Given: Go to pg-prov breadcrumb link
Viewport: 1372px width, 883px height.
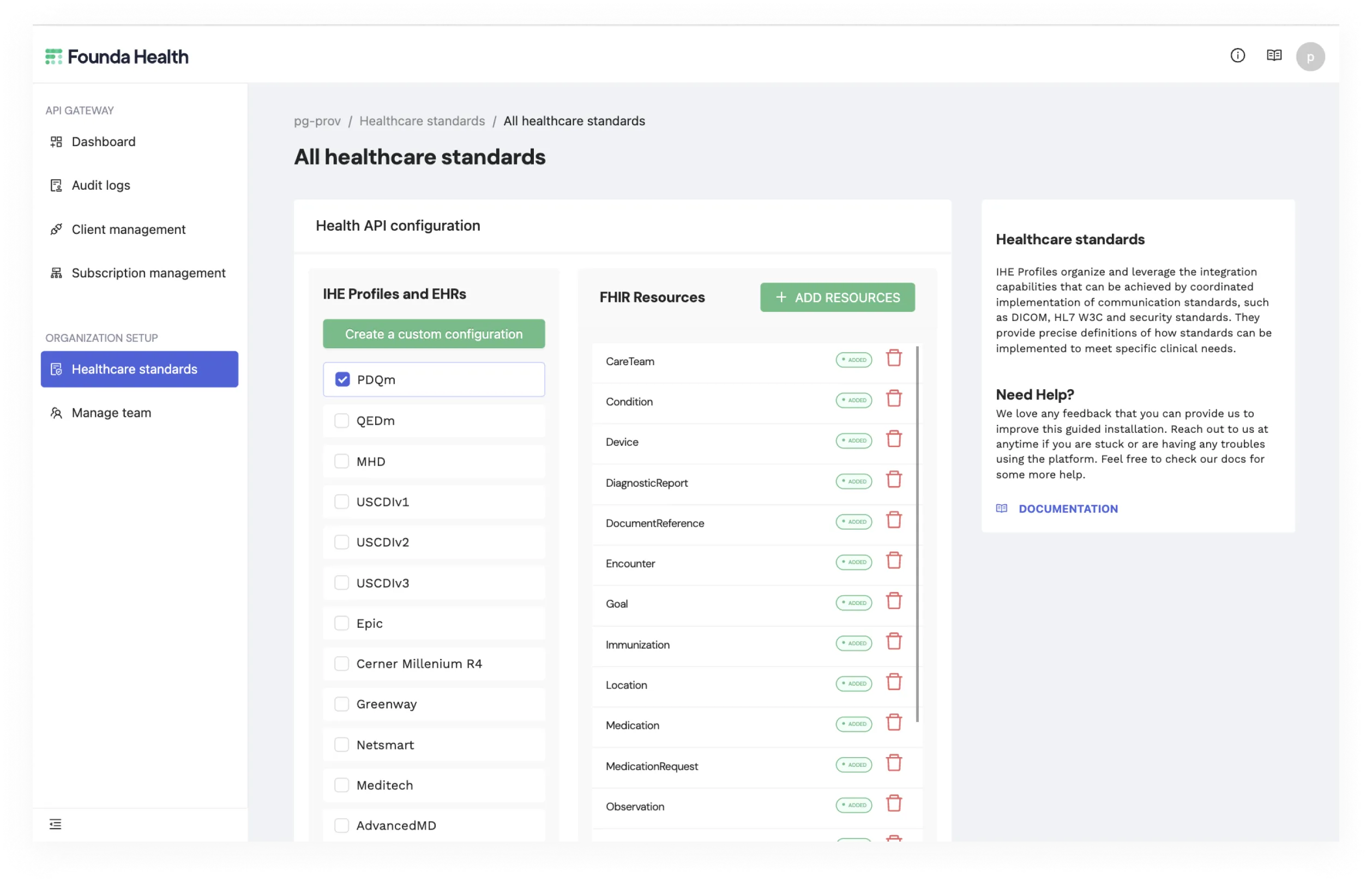Looking at the screenshot, I should (x=317, y=120).
